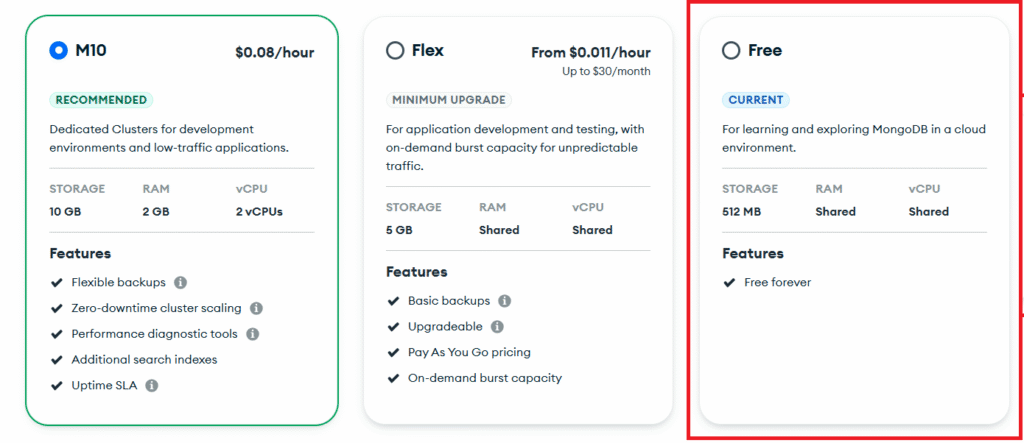Click Additional search indexes feature text

coord(144,360)
